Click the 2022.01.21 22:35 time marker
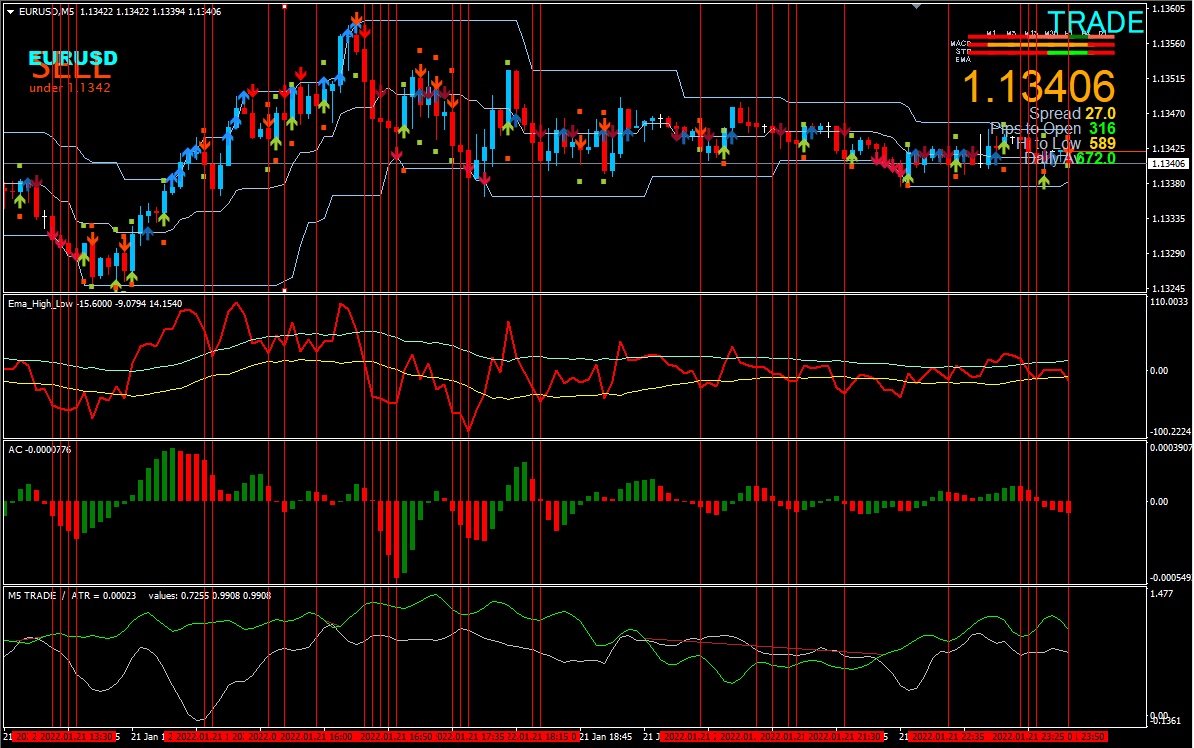Screen dimensions: 1194x748 coord(949,737)
